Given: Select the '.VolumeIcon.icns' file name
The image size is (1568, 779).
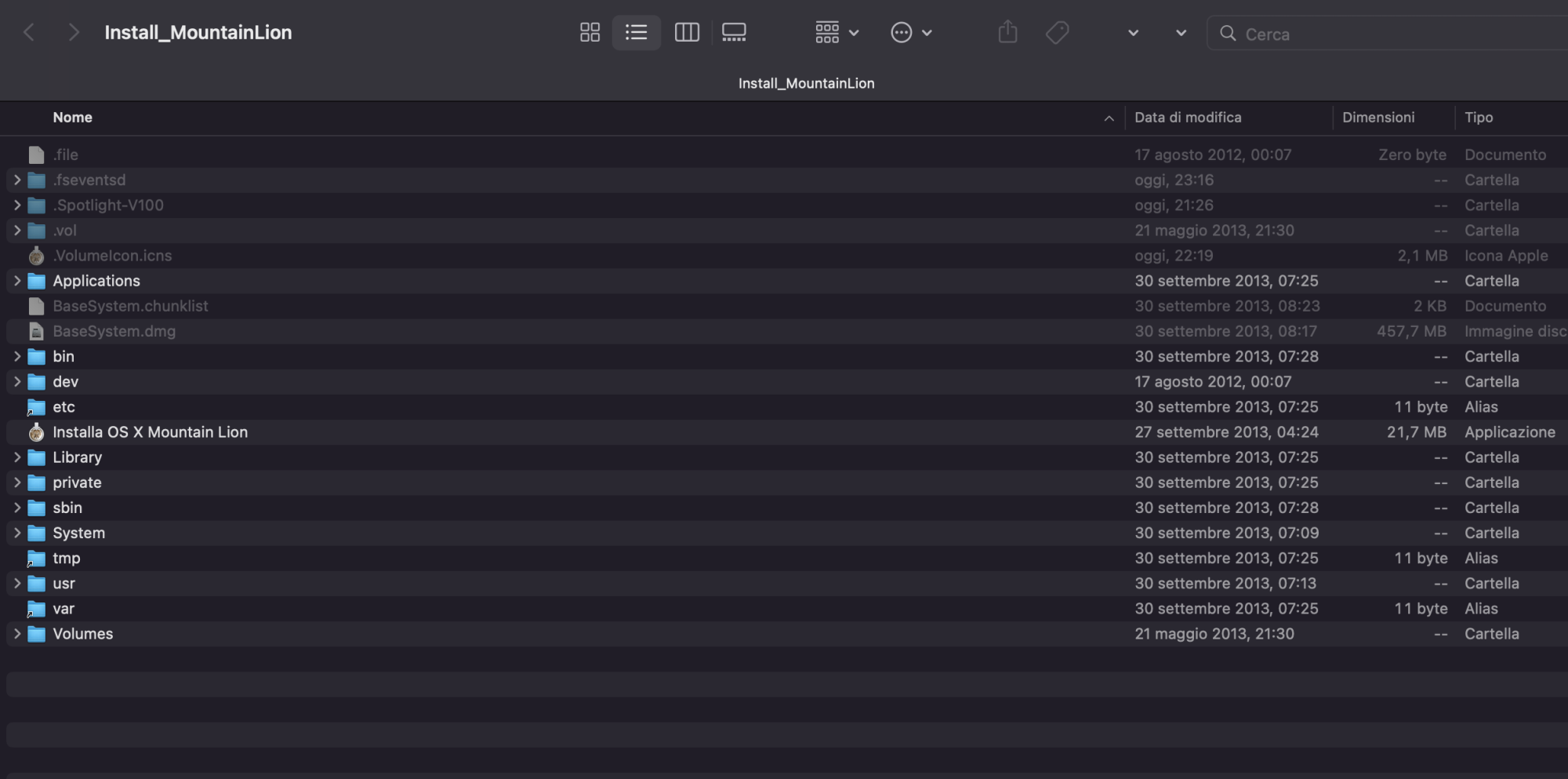Looking at the screenshot, I should tap(112, 256).
